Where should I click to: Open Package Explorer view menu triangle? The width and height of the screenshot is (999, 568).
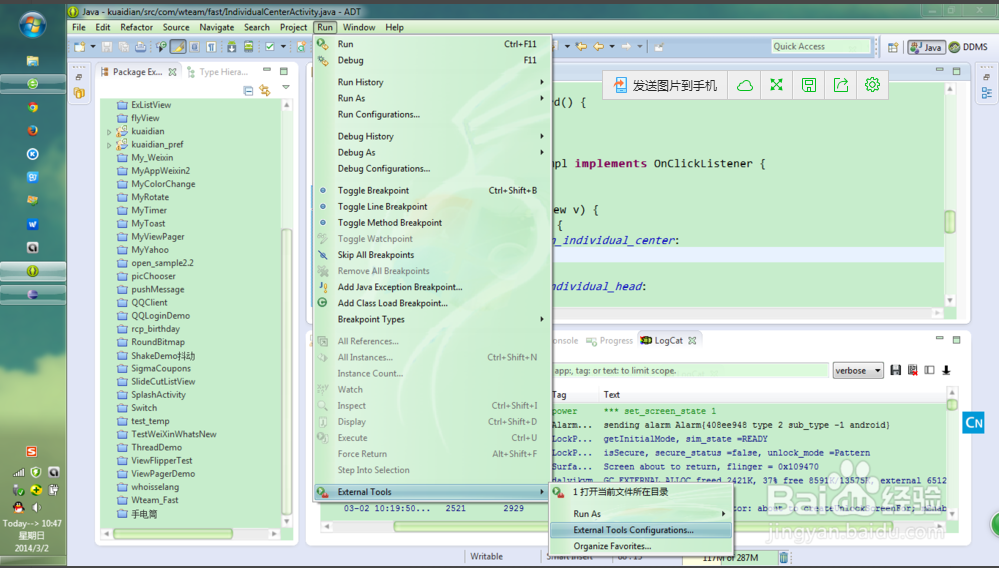[x=285, y=87]
